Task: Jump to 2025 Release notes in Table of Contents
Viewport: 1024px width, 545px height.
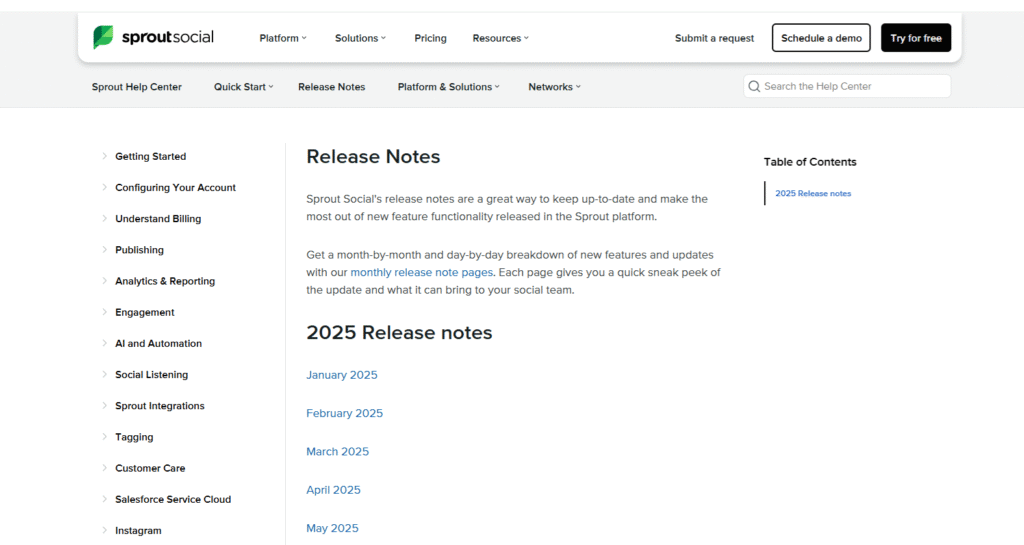Action: [x=813, y=193]
